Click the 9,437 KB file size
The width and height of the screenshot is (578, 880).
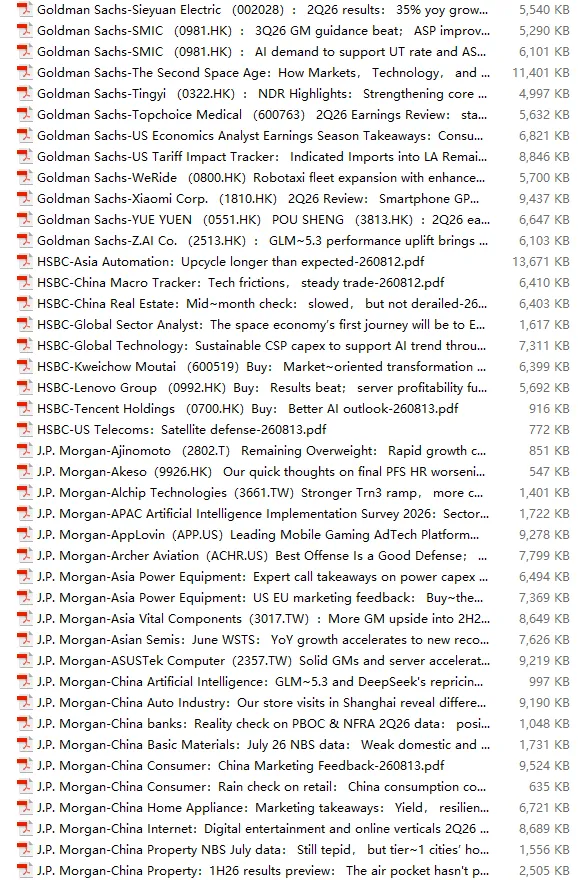544,199
